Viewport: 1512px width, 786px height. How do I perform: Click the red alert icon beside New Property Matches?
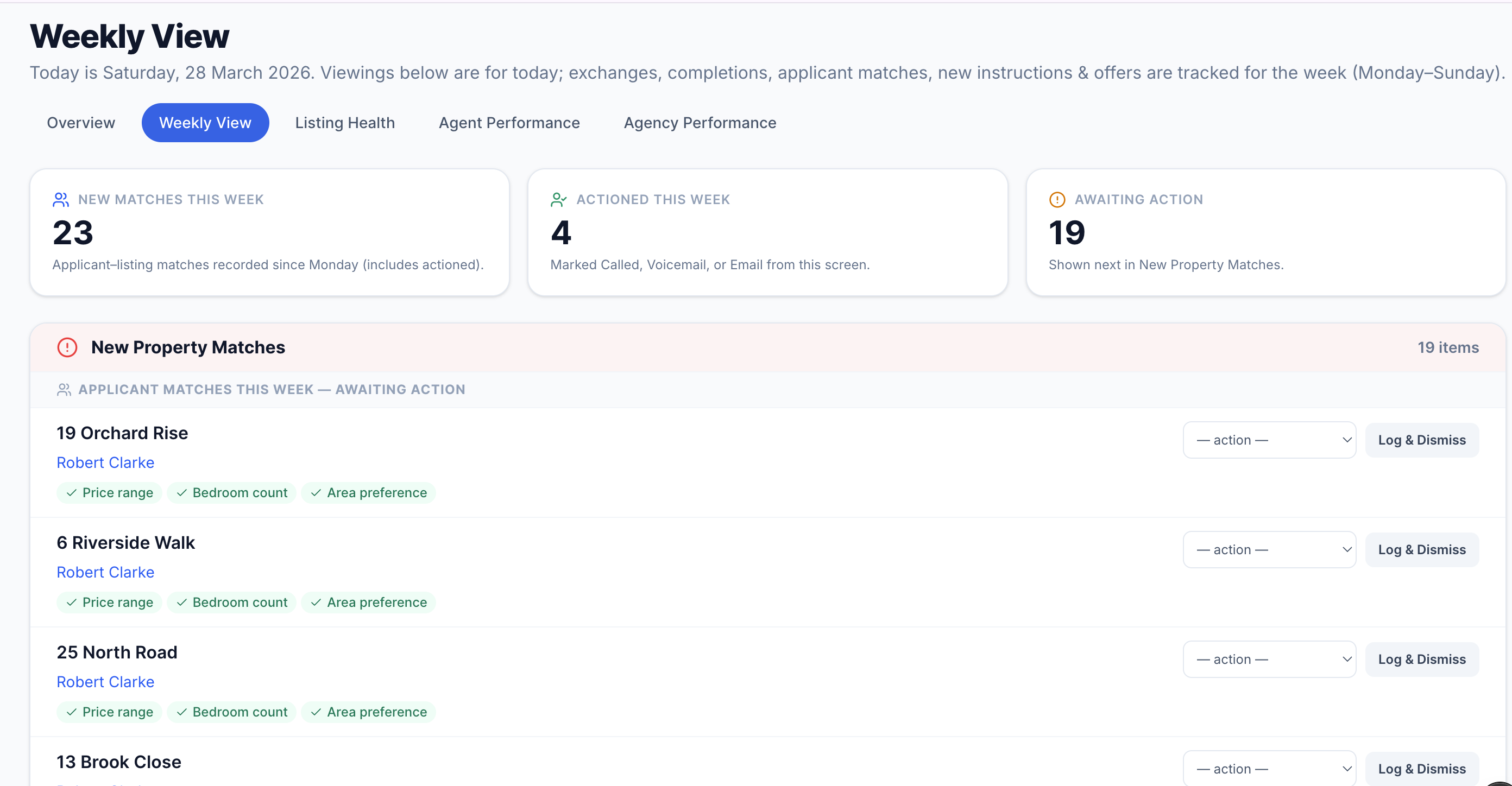pos(67,347)
